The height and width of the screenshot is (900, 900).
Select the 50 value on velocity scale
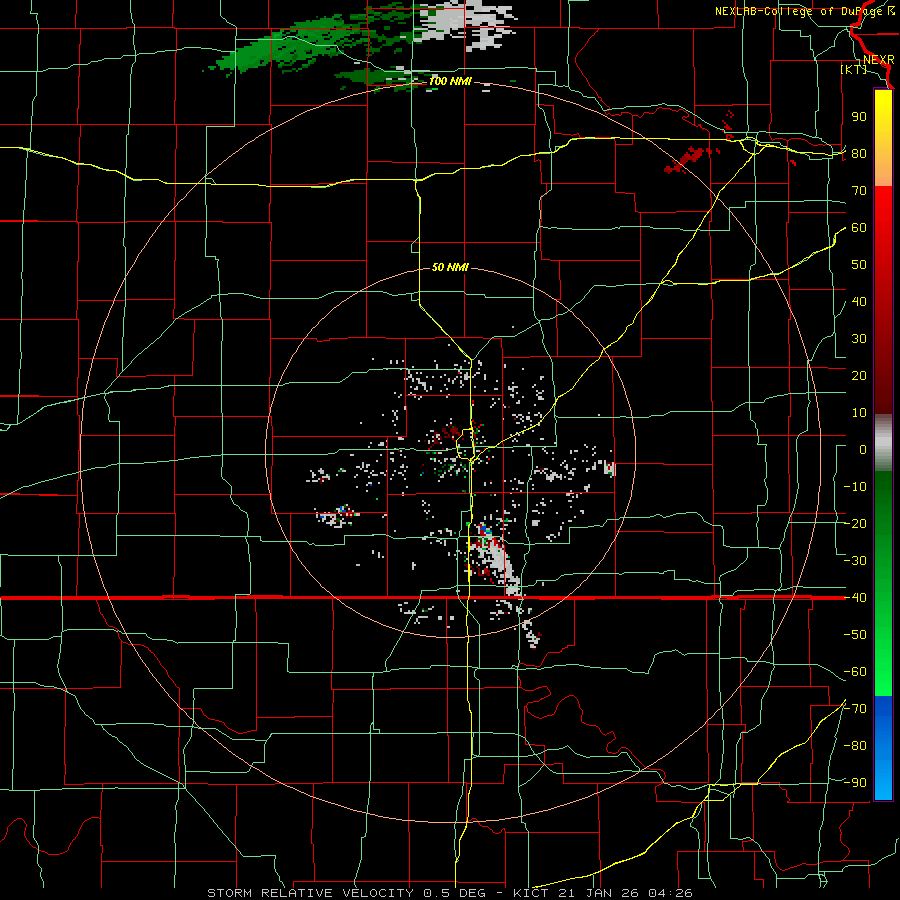click(859, 265)
